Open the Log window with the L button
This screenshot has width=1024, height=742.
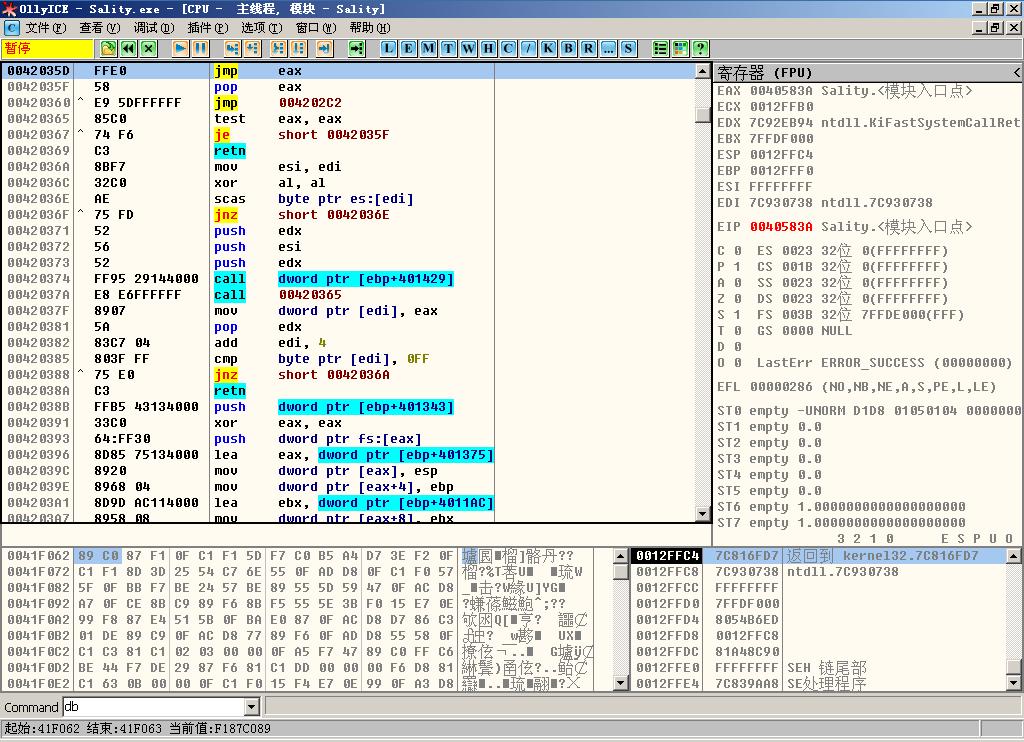coord(389,48)
